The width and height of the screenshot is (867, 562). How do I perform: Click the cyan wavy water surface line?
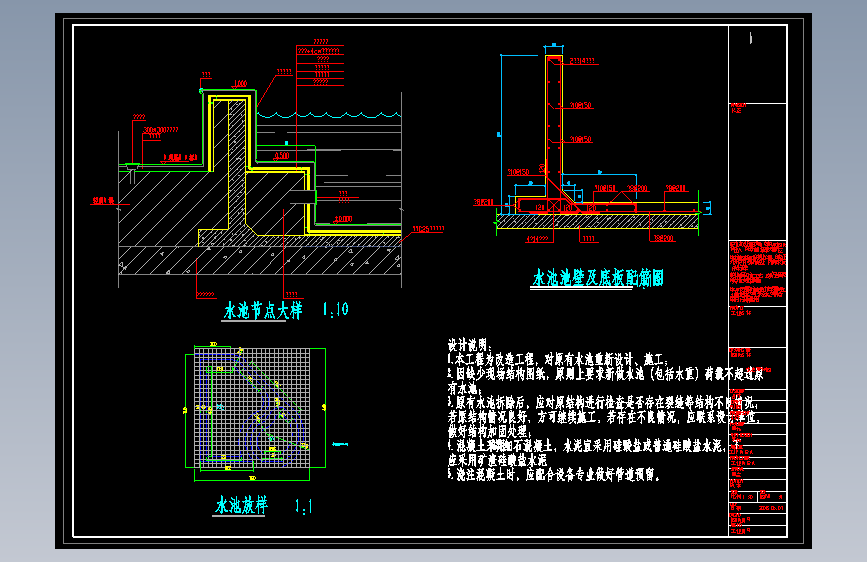(x=329, y=115)
